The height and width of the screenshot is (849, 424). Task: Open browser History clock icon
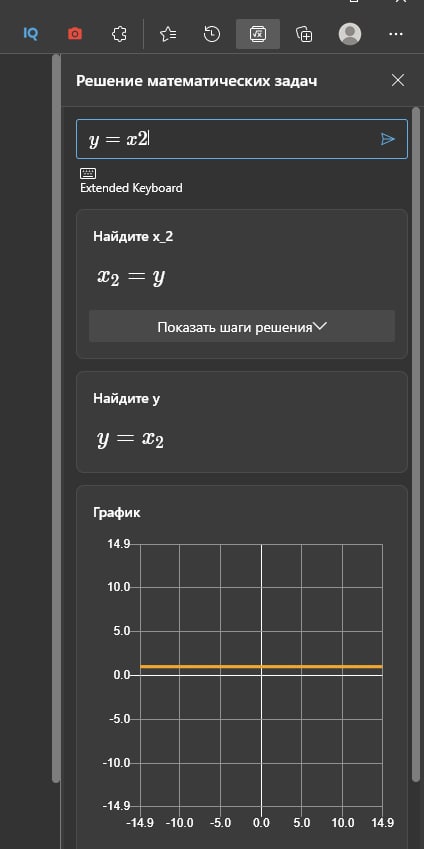point(212,34)
